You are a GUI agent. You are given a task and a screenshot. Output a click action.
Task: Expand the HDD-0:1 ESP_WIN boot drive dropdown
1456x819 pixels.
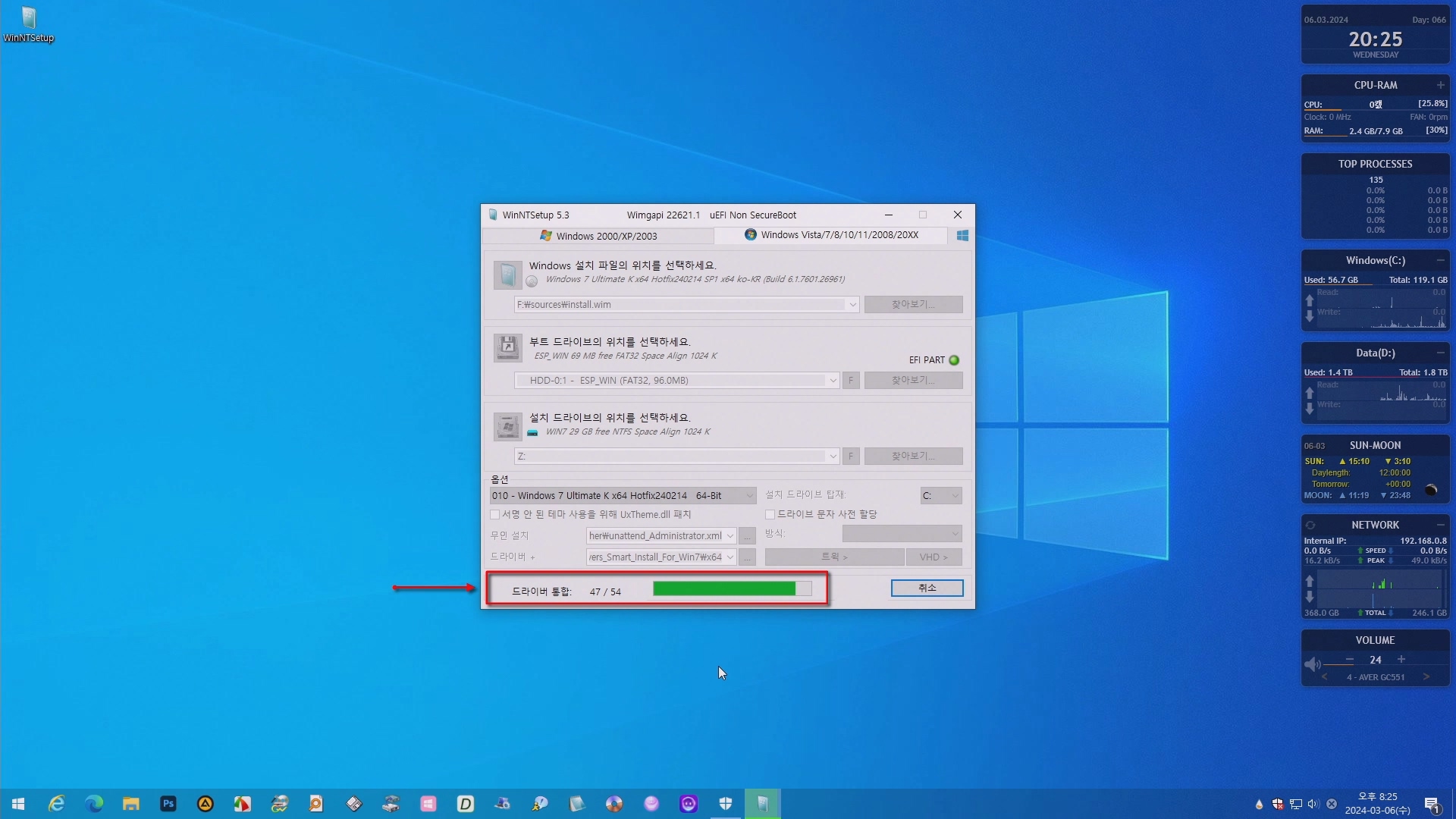coord(833,381)
